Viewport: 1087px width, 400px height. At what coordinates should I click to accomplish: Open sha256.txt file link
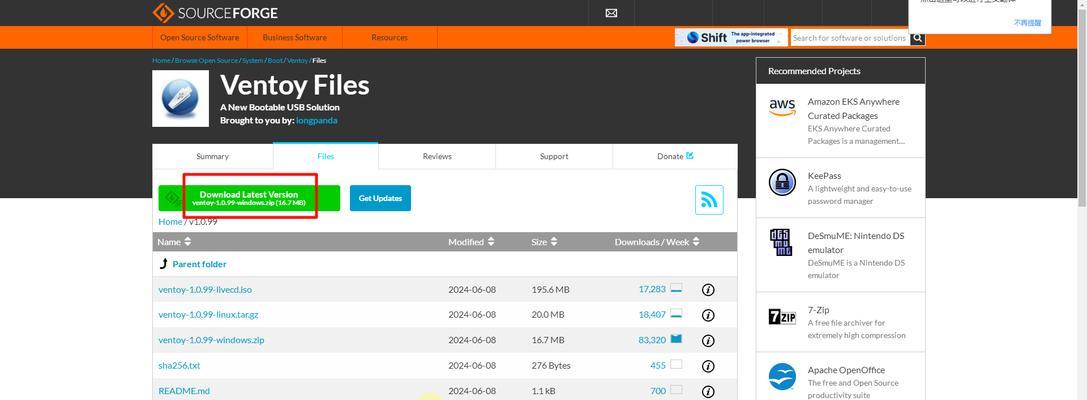tap(179, 365)
